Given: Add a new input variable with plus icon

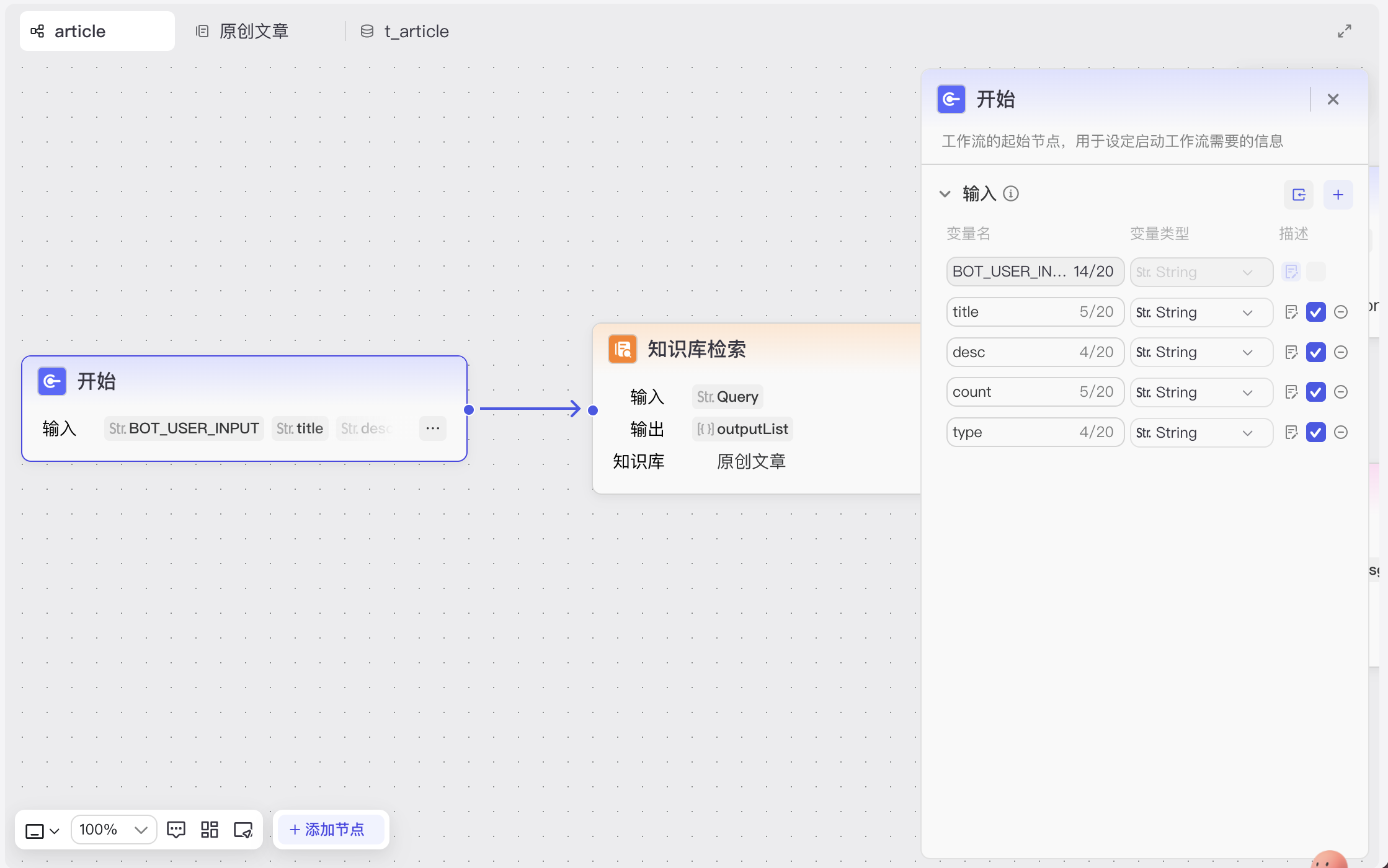Looking at the screenshot, I should [1338, 195].
